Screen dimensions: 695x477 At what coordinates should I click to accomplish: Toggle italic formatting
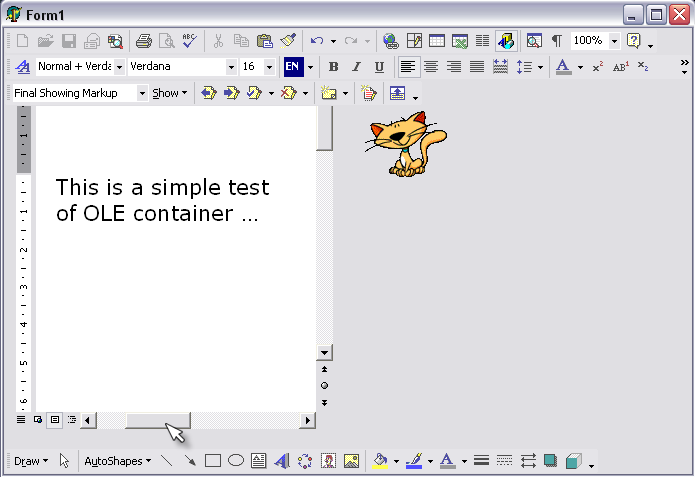click(x=356, y=67)
